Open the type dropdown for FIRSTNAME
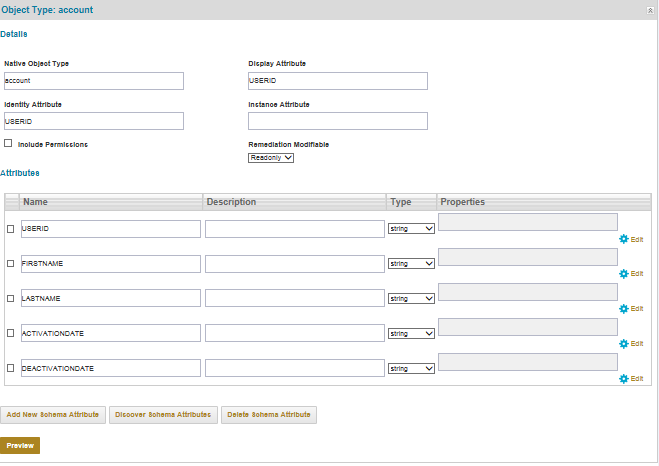 click(411, 264)
